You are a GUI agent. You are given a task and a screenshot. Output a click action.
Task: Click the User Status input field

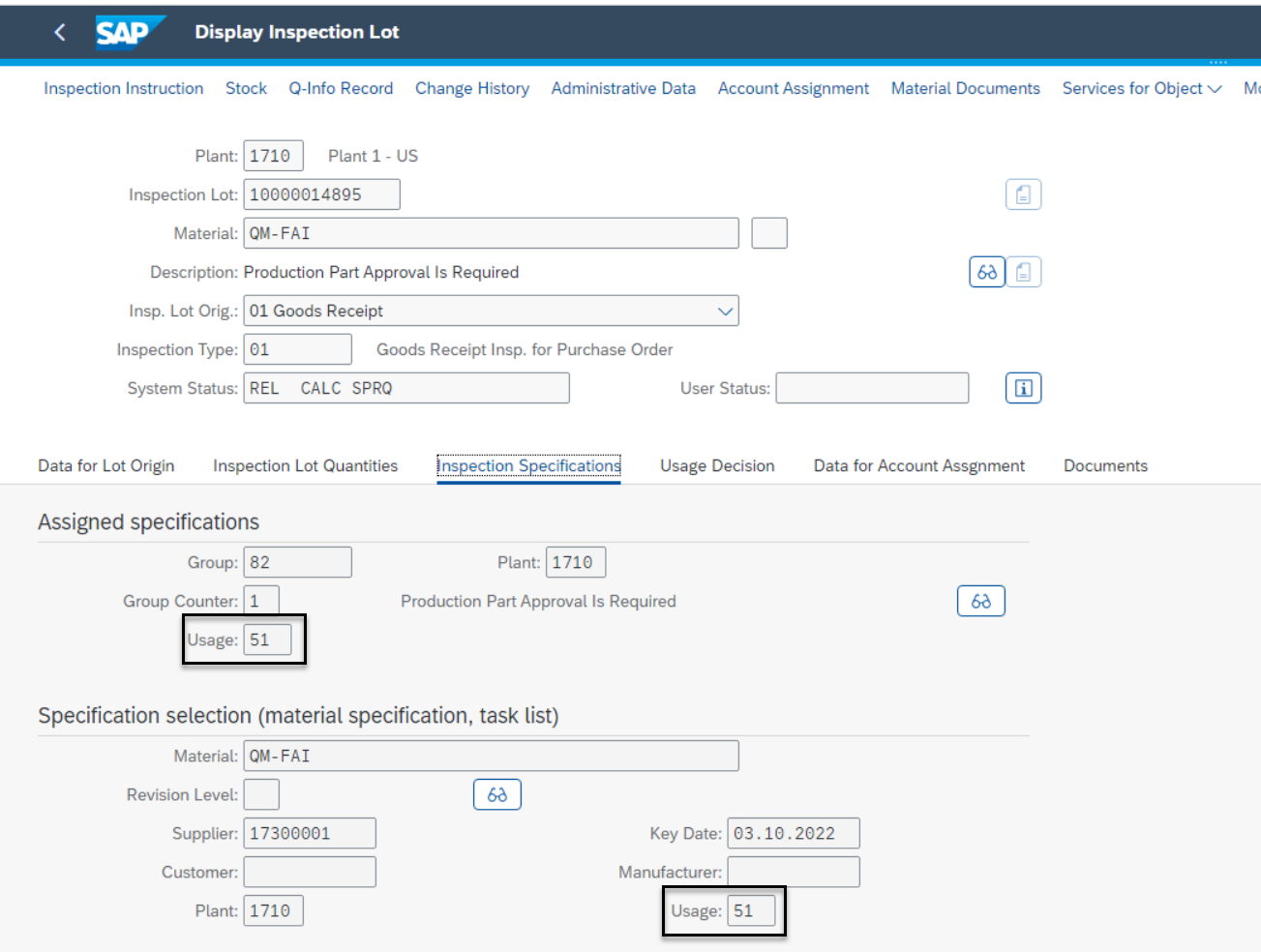coord(871,388)
